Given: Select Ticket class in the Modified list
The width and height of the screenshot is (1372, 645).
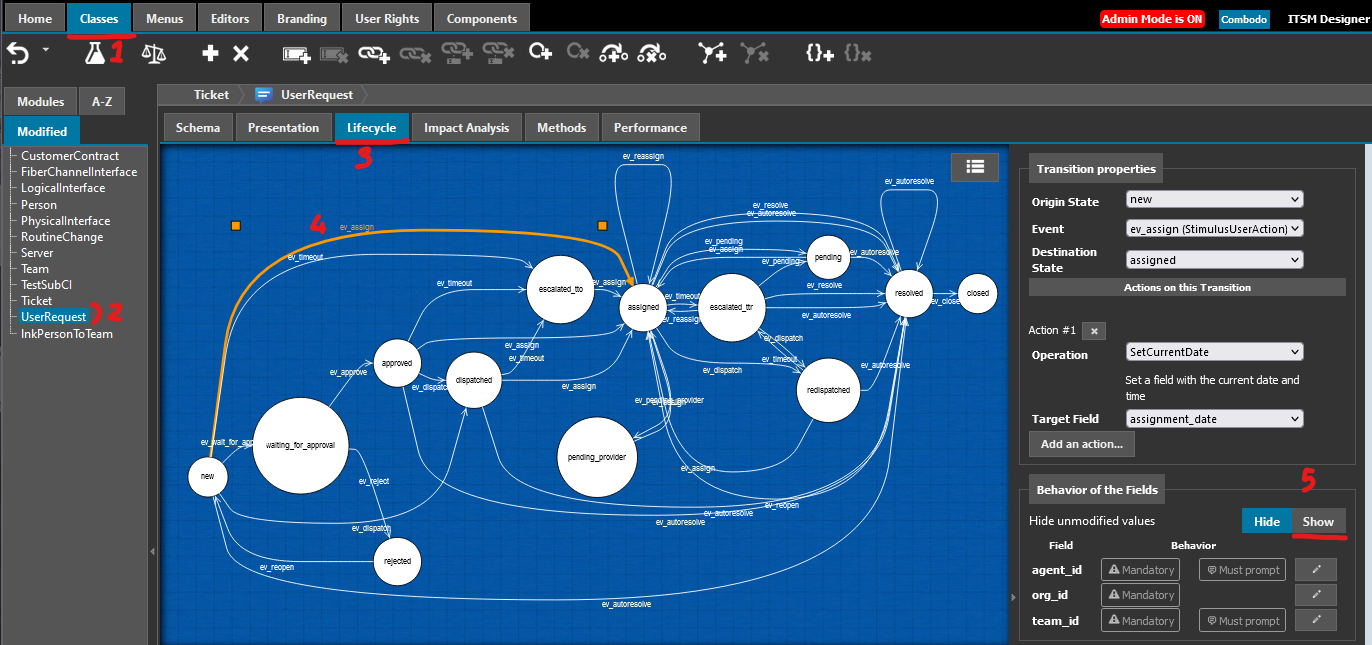Looking at the screenshot, I should coord(37,301).
